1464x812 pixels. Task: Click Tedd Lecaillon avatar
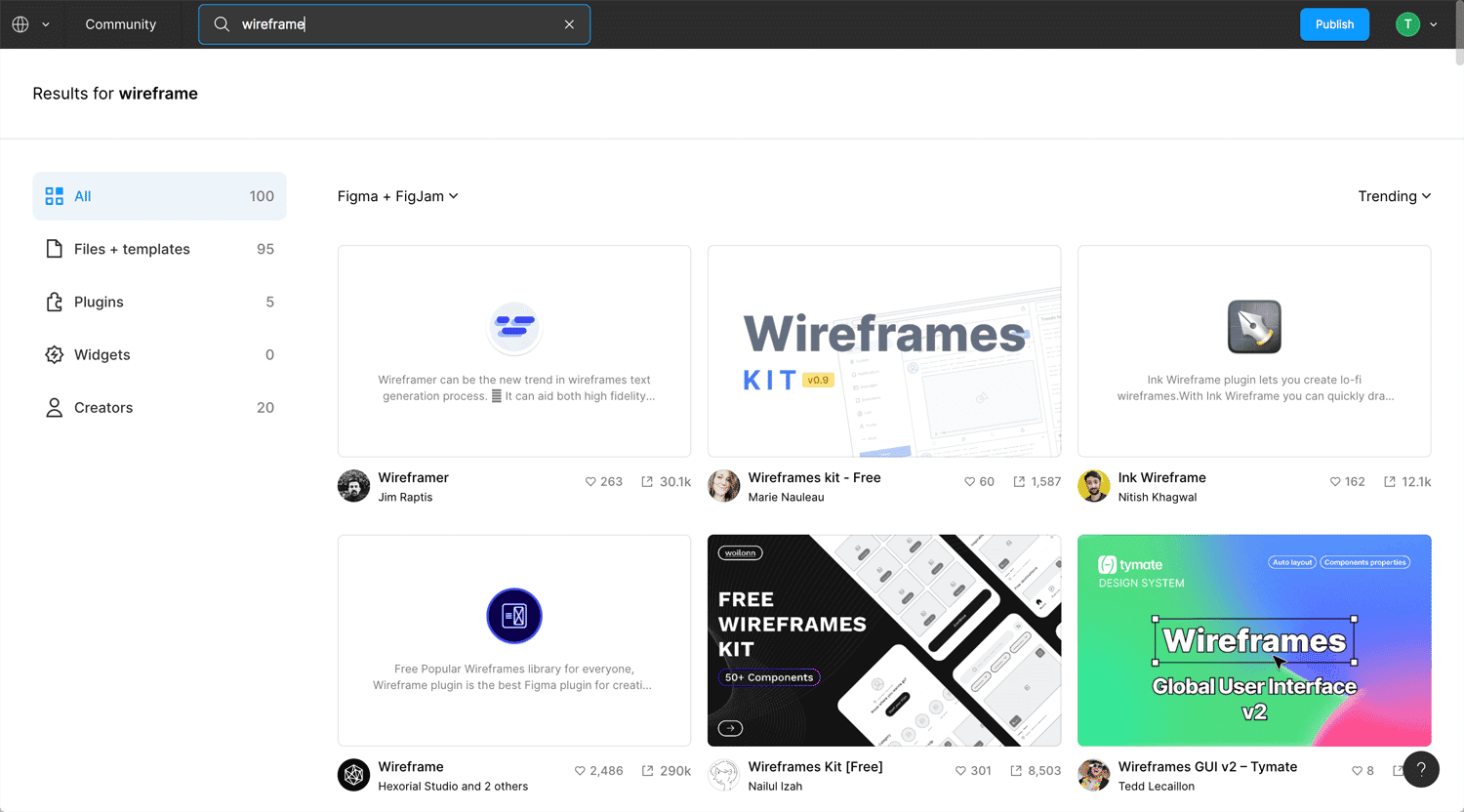[1093, 775]
